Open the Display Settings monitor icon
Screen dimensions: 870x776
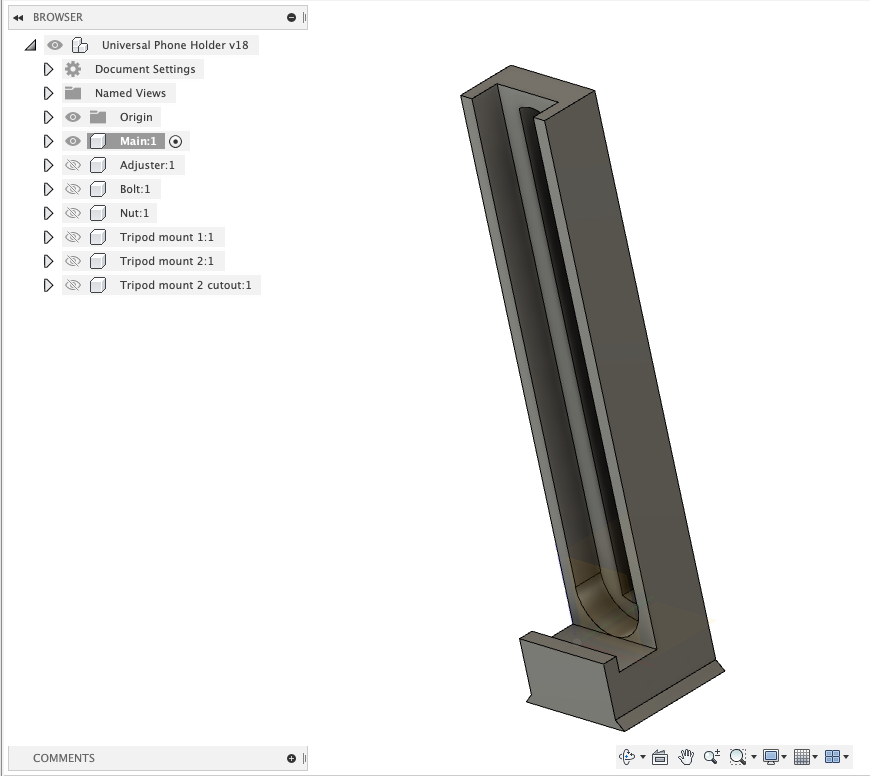(x=771, y=757)
